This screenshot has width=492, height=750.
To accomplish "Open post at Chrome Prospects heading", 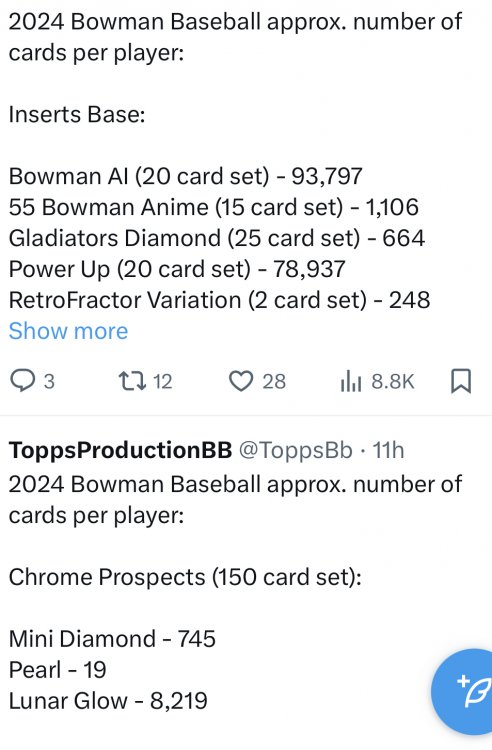I will tap(185, 577).
